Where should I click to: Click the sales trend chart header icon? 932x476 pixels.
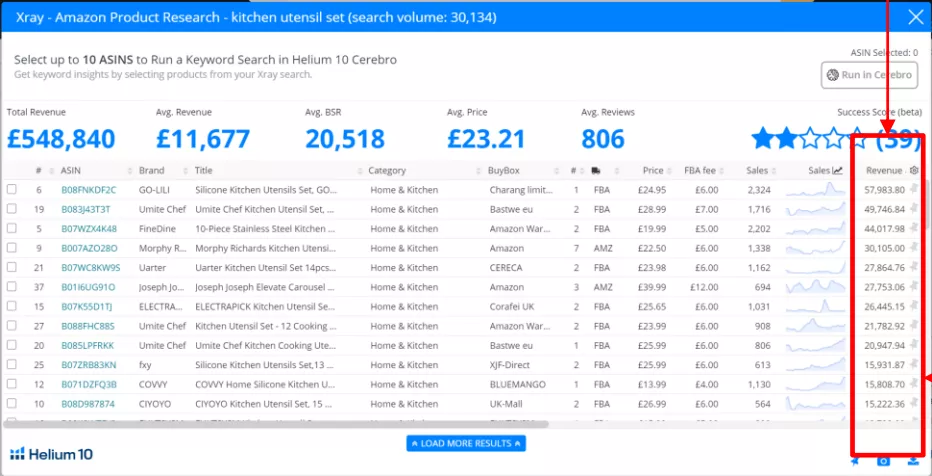tap(838, 171)
